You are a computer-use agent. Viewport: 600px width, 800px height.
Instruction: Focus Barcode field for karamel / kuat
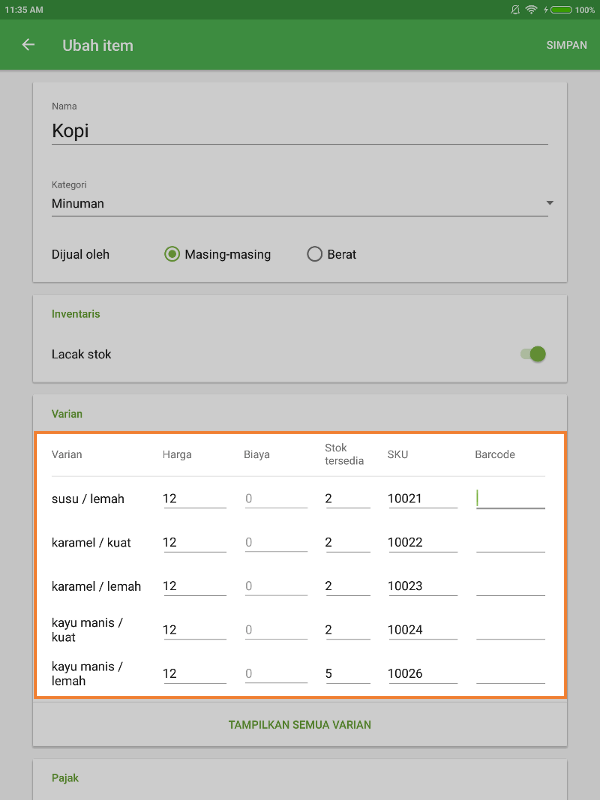click(x=510, y=542)
